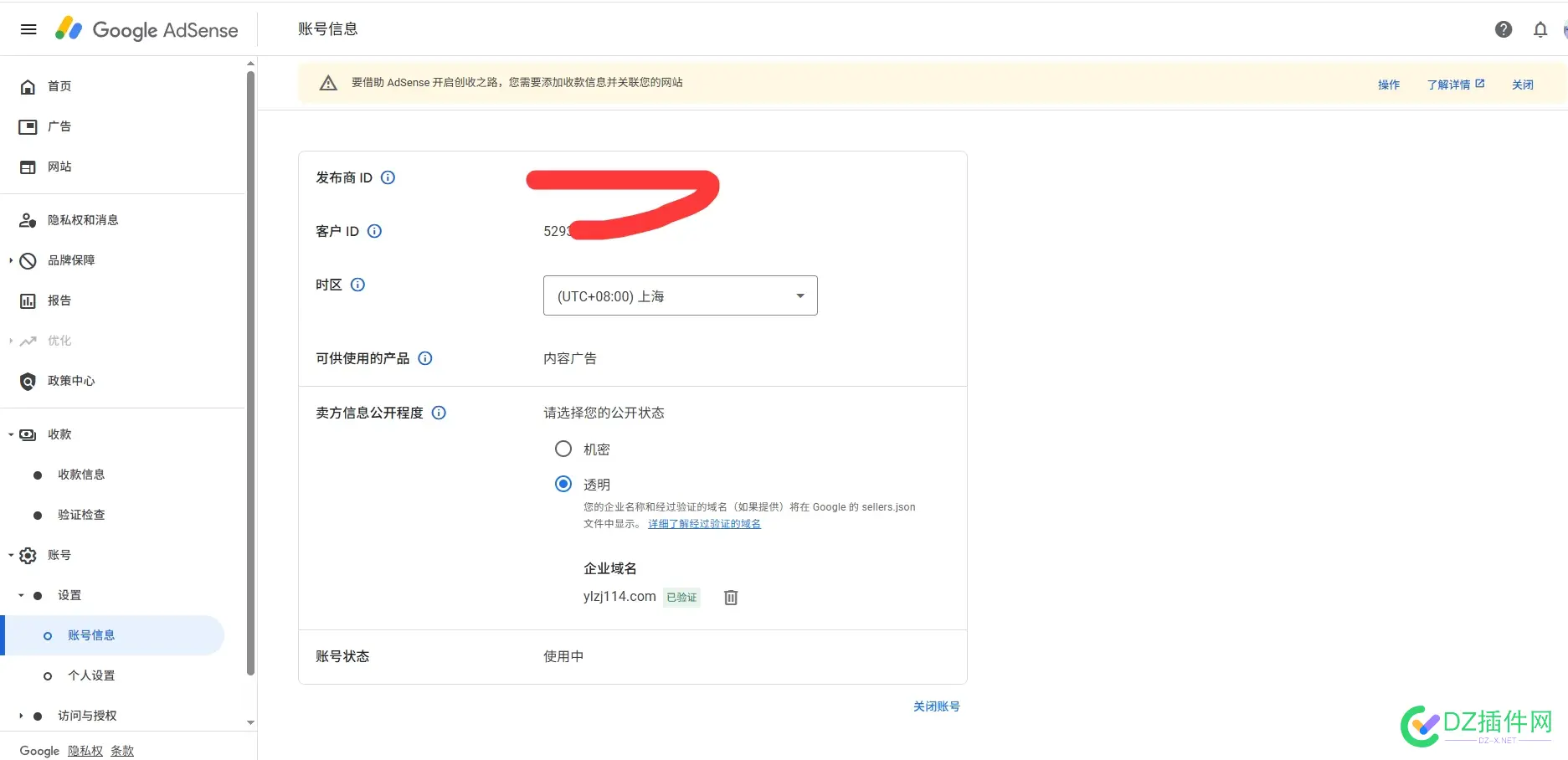
Task: Dismiss the banner with 关闭
Action: pyautogui.click(x=1523, y=85)
